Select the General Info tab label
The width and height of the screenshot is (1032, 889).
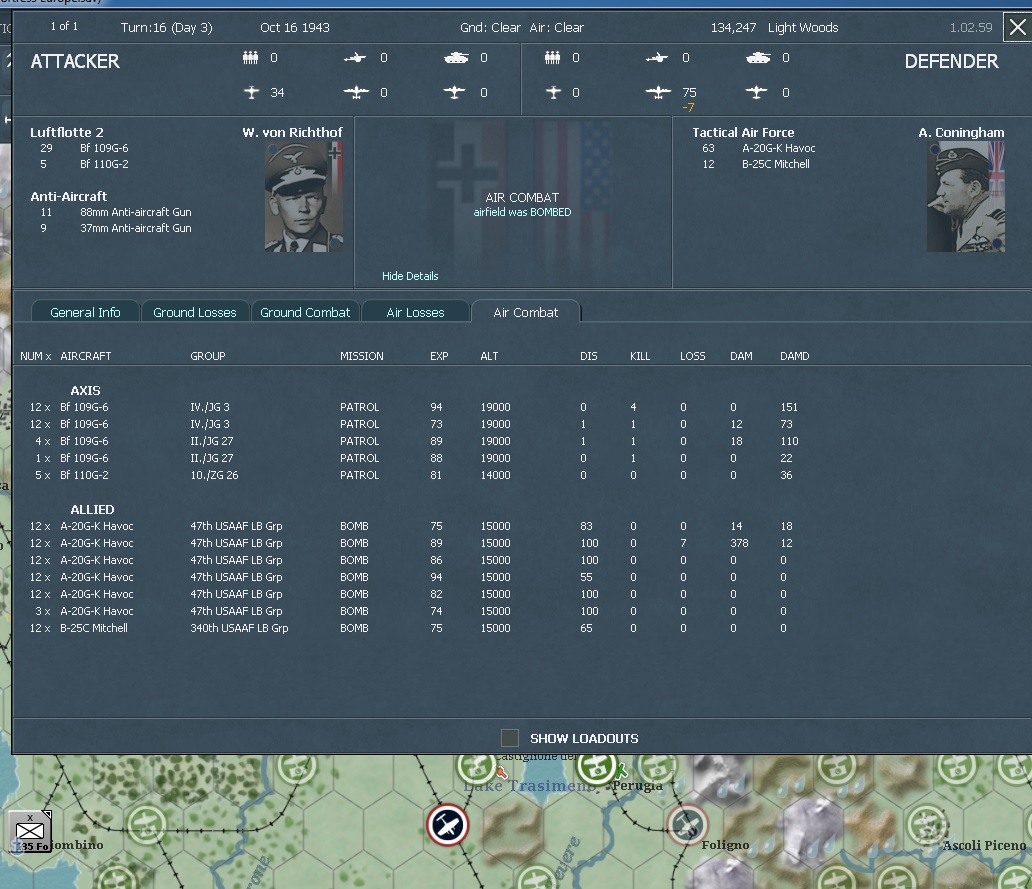pos(85,311)
